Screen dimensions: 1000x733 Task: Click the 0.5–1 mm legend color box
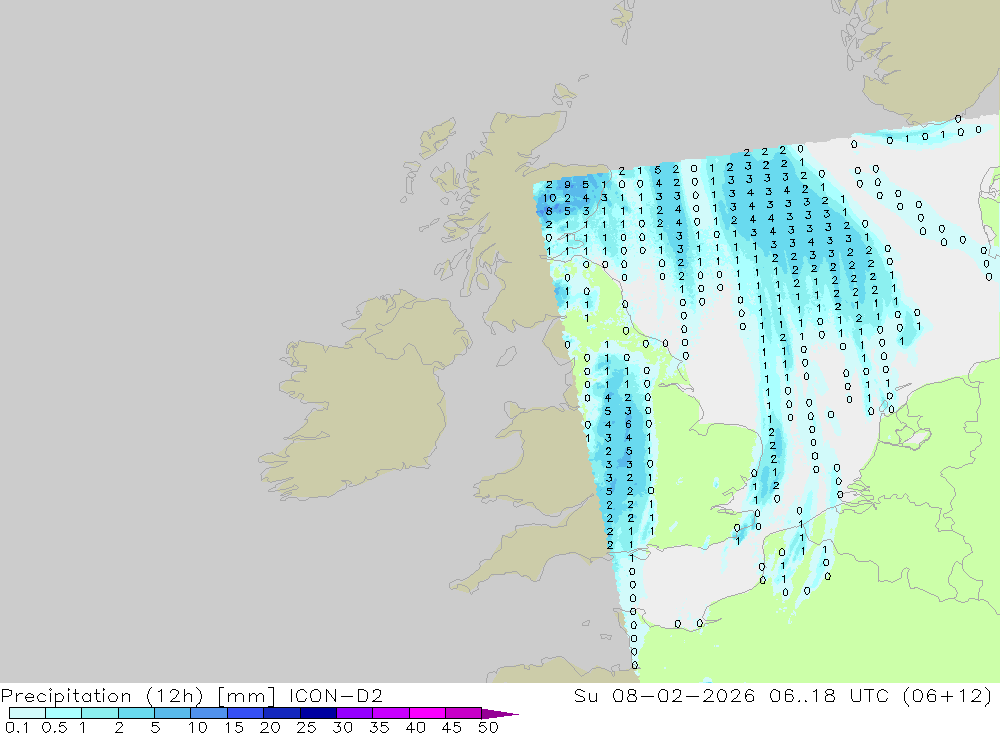click(x=64, y=713)
